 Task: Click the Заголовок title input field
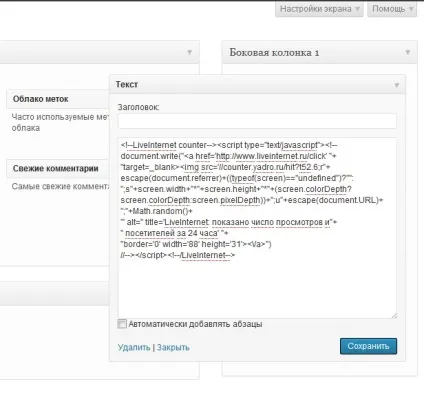point(257,121)
